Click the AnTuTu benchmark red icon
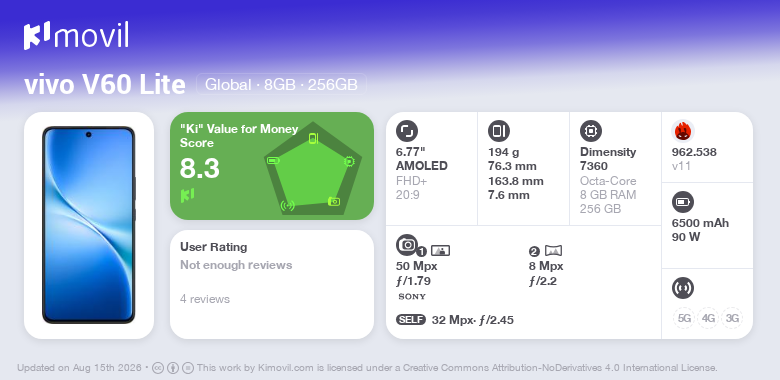 tap(683, 131)
